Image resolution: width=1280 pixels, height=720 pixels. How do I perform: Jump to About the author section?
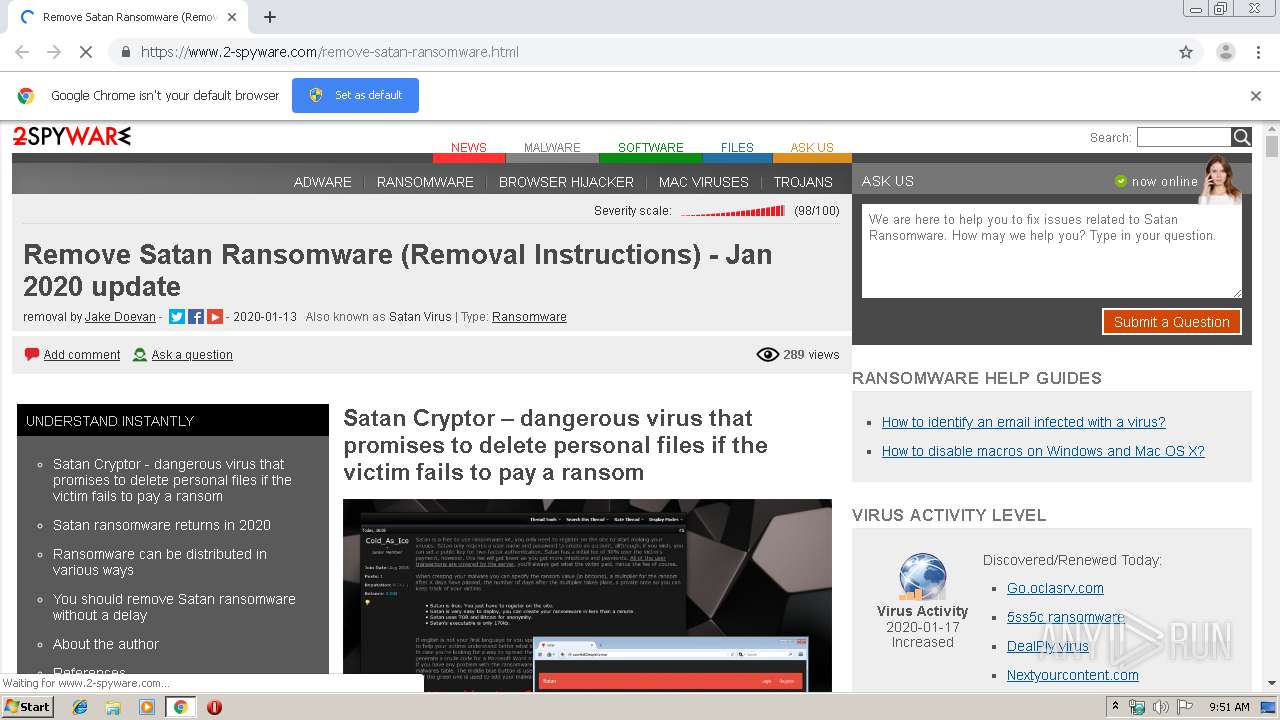coord(106,644)
